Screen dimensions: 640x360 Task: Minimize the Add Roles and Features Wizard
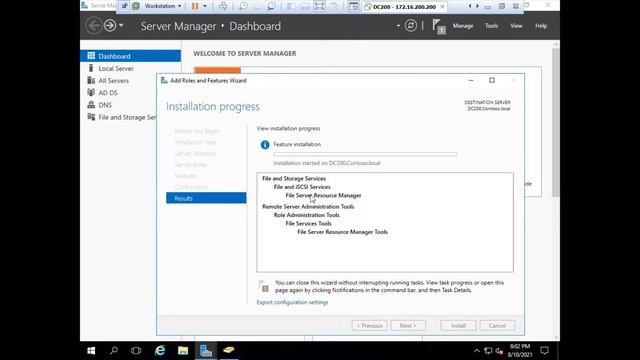(x=471, y=80)
